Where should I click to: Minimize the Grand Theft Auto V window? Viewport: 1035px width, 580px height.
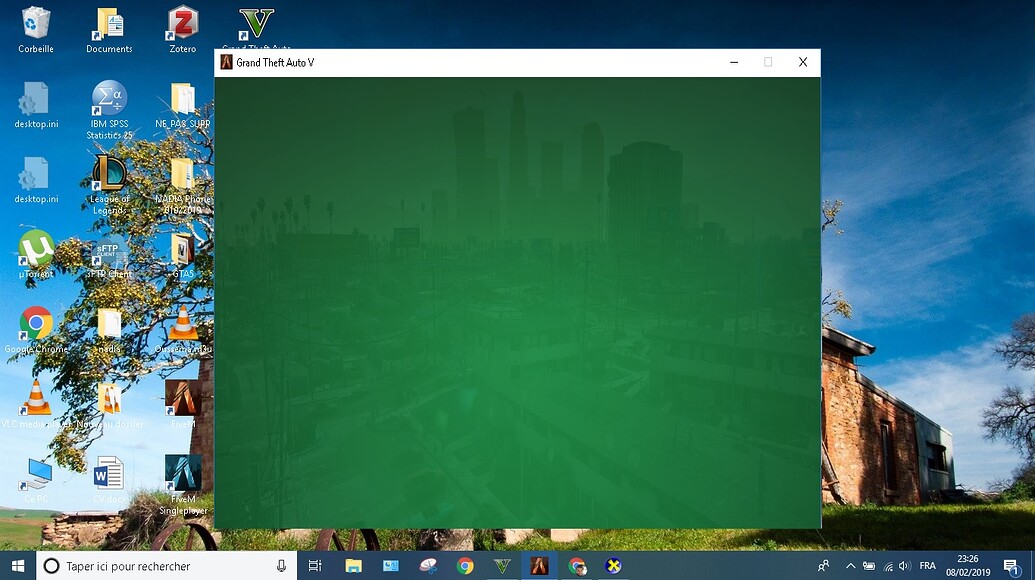tap(734, 62)
